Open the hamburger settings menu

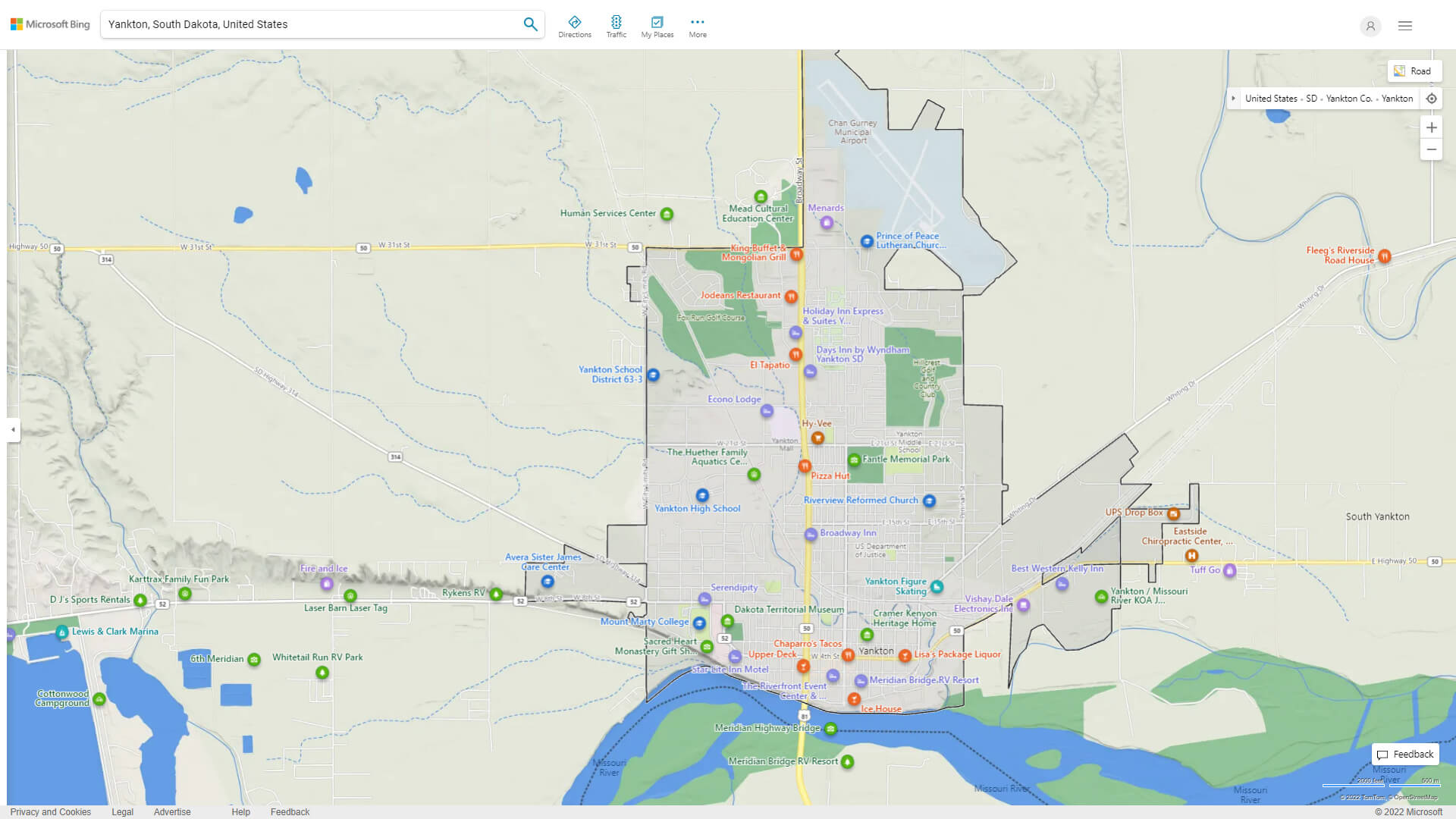1404,26
